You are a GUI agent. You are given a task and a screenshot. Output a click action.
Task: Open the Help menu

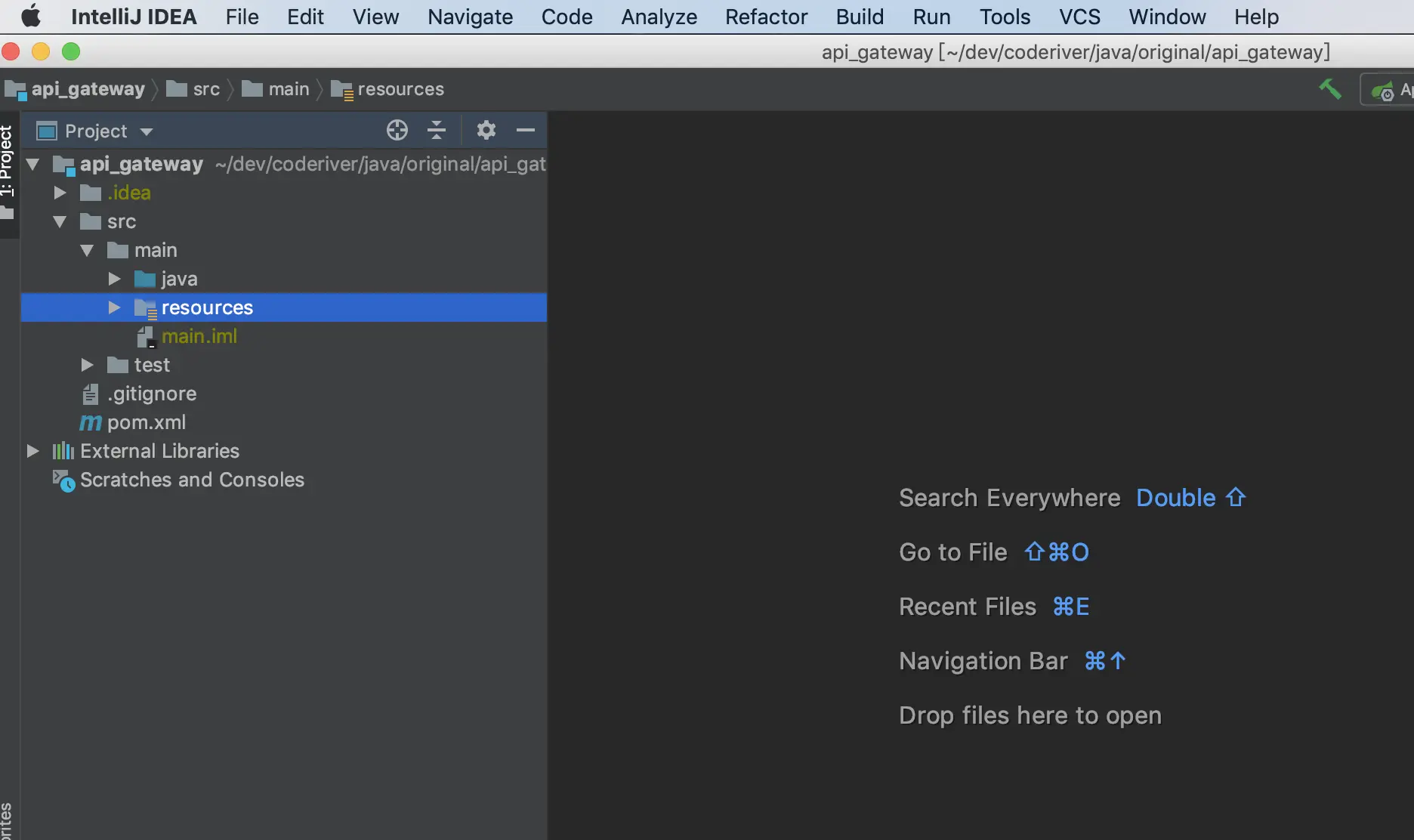coord(1256,16)
